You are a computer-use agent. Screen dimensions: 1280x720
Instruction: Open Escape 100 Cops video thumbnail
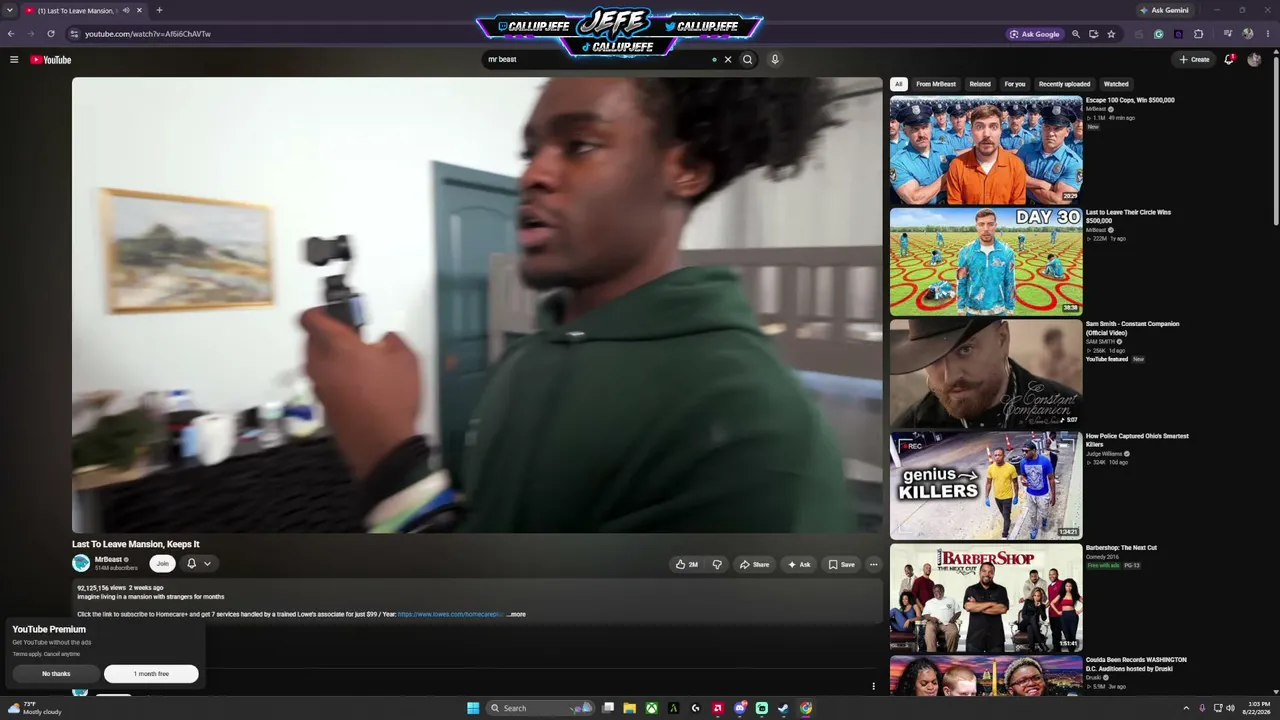point(986,150)
